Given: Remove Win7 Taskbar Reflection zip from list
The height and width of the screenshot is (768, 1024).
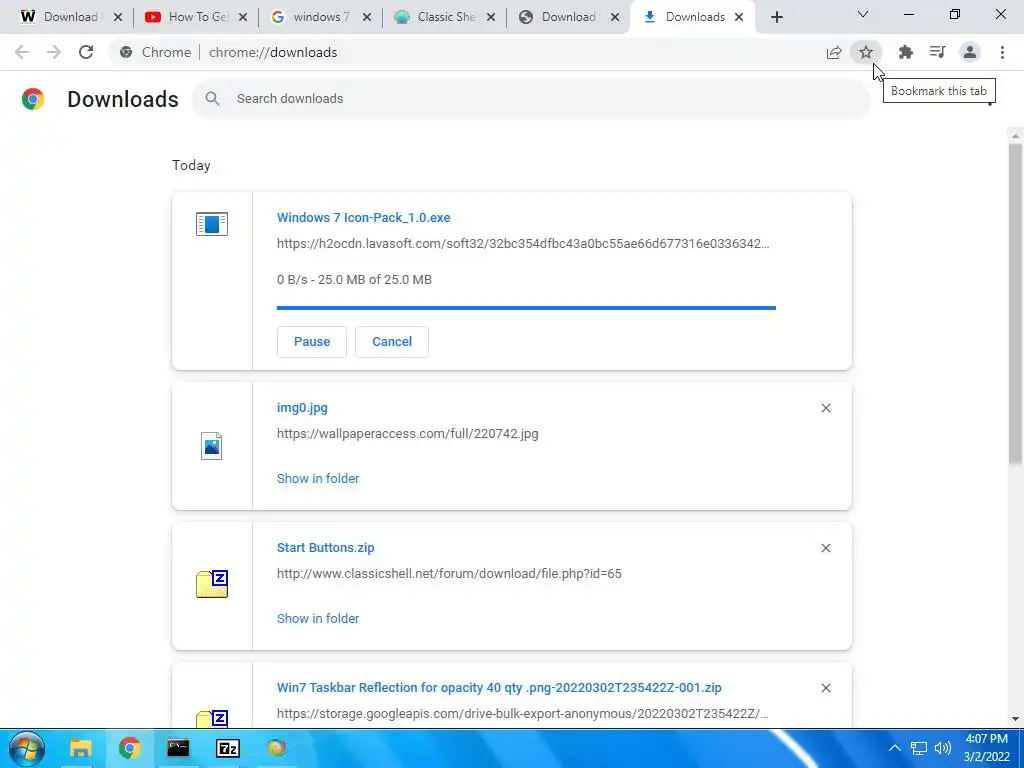Looking at the screenshot, I should click(826, 688).
